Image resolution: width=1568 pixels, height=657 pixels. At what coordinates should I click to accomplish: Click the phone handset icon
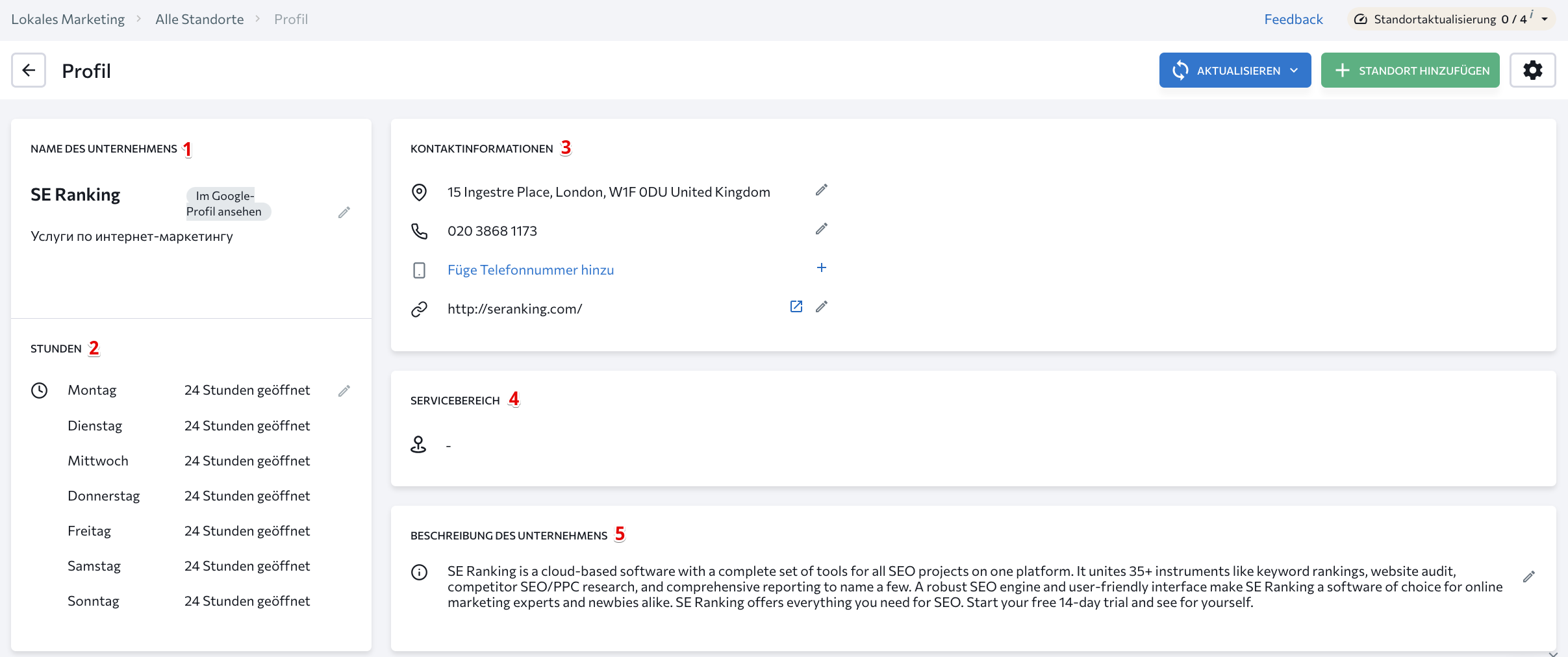pyautogui.click(x=420, y=231)
